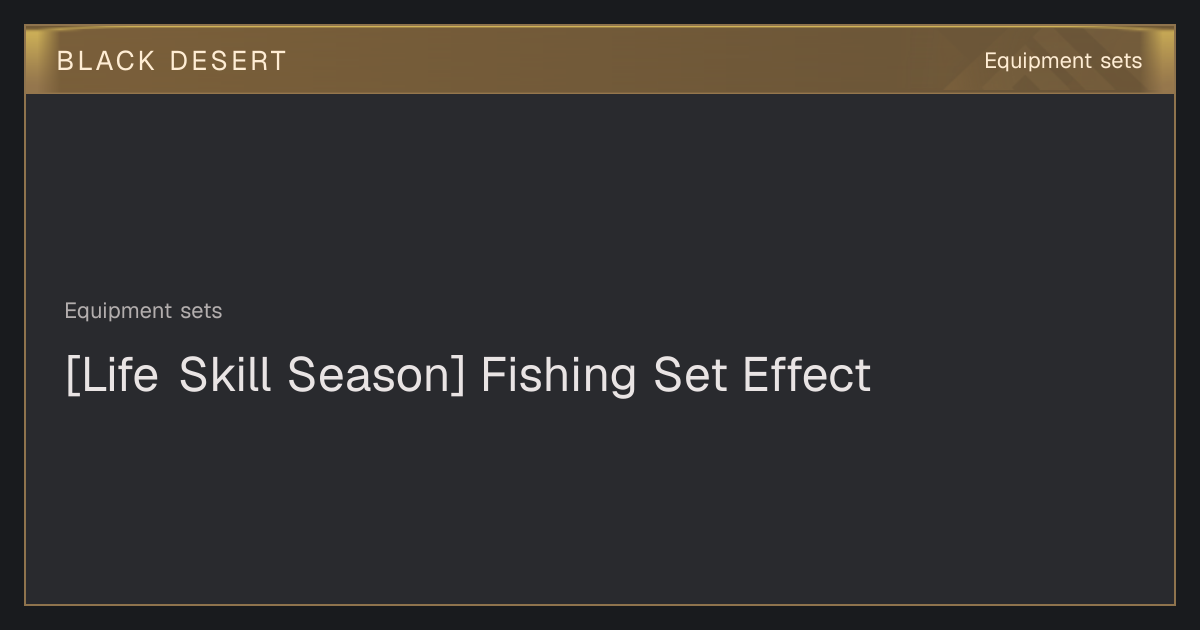Click the word Effect ending the title
The image size is (1200, 630).
coord(807,375)
